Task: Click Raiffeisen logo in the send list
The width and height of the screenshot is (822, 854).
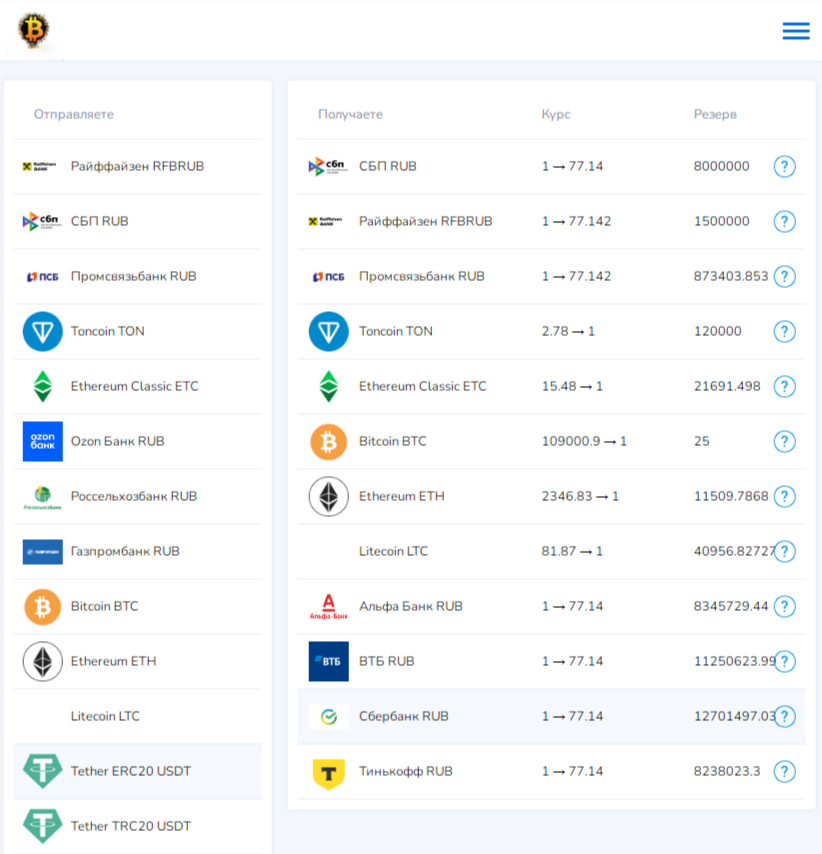Action: 39,166
